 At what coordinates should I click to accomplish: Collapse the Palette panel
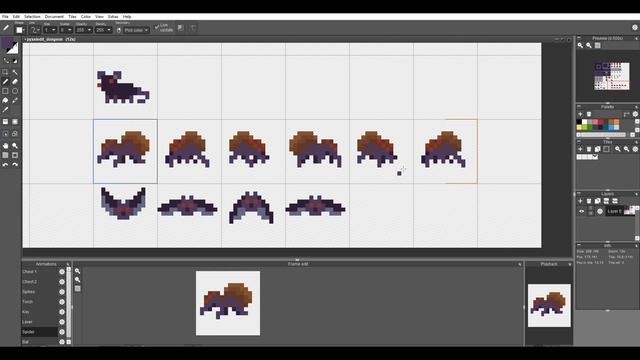(579, 107)
